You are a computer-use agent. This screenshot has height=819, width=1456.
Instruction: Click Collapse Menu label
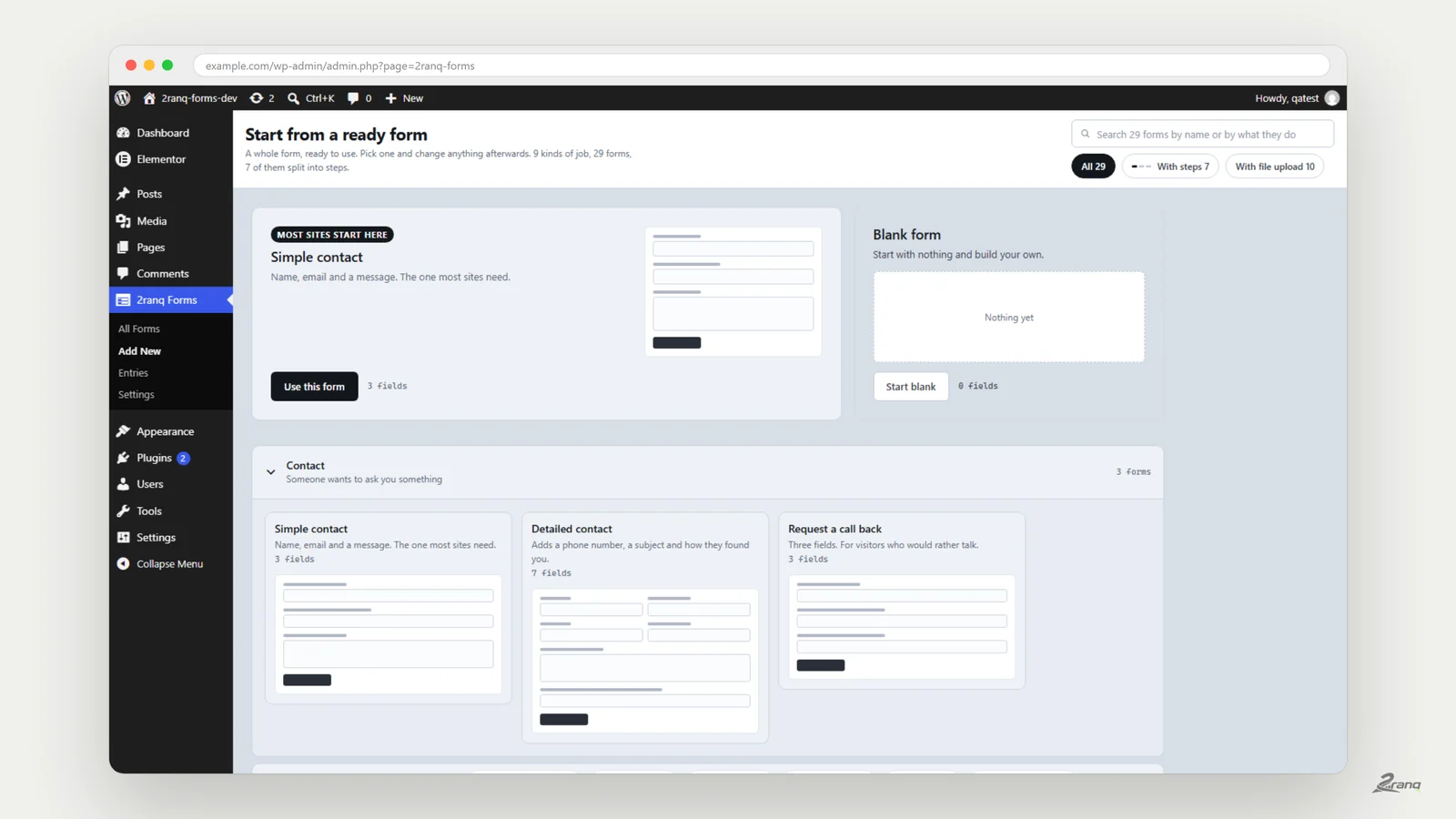pyautogui.click(x=170, y=564)
